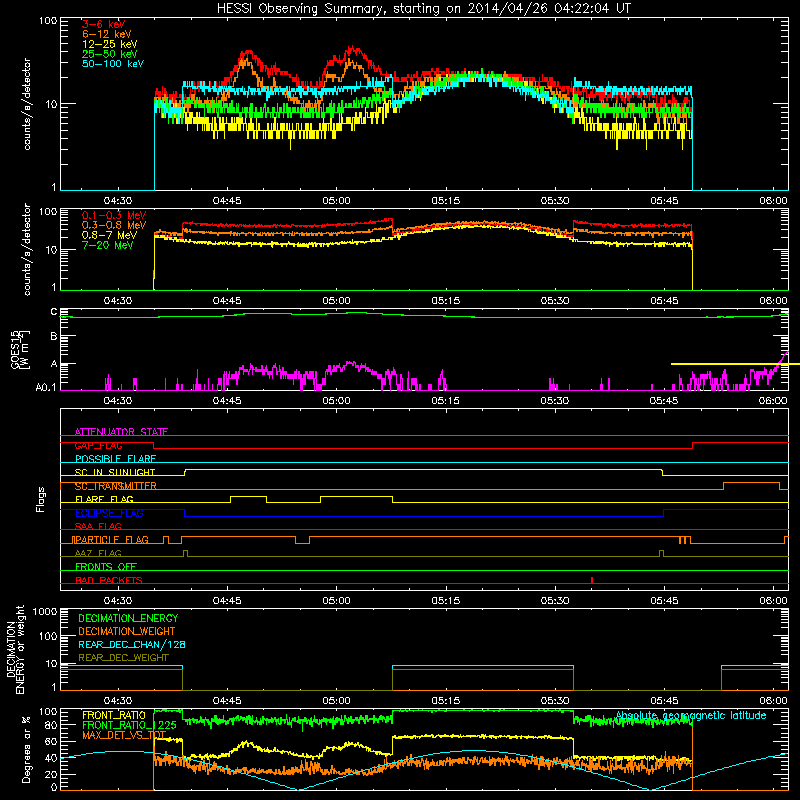Viewport: 800px width, 800px height.
Task: Click the Flags vertical axis title
Action: click(x=41, y=500)
